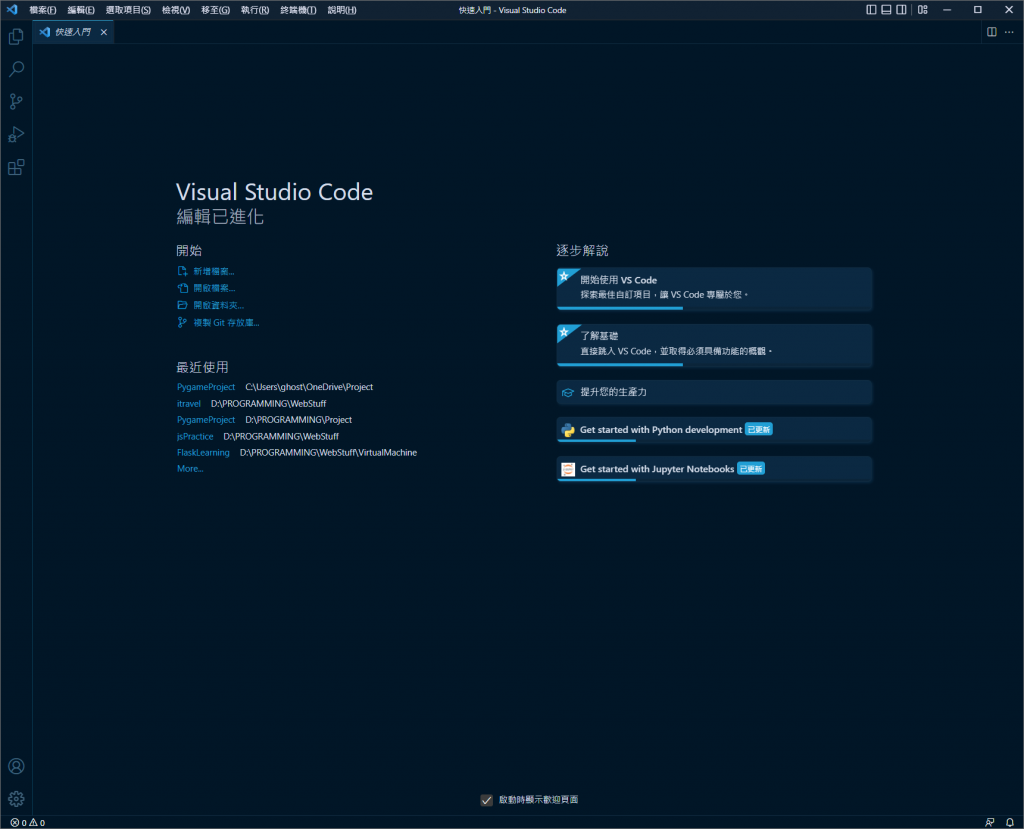Select the 快速入門 editor tab

(x=72, y=32)
